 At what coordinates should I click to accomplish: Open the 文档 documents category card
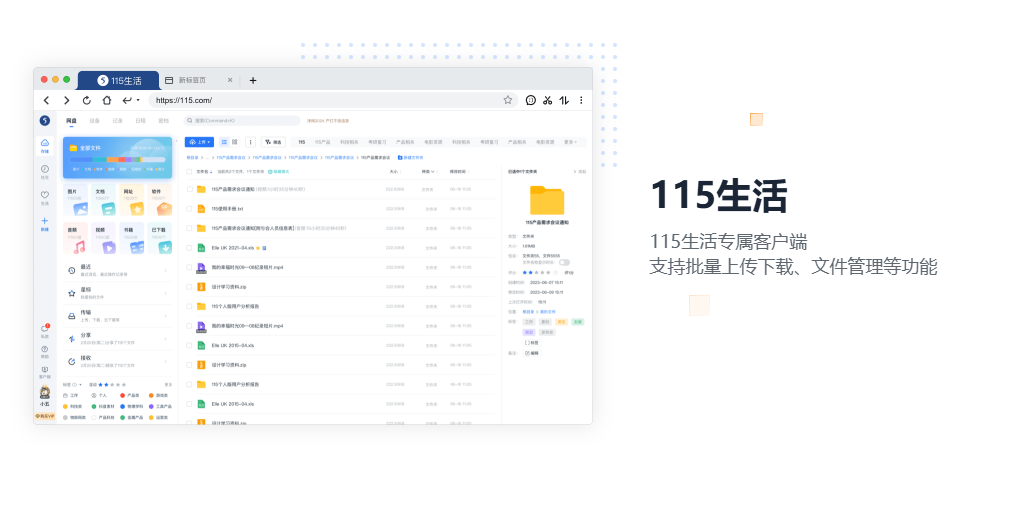coord(104,200)
